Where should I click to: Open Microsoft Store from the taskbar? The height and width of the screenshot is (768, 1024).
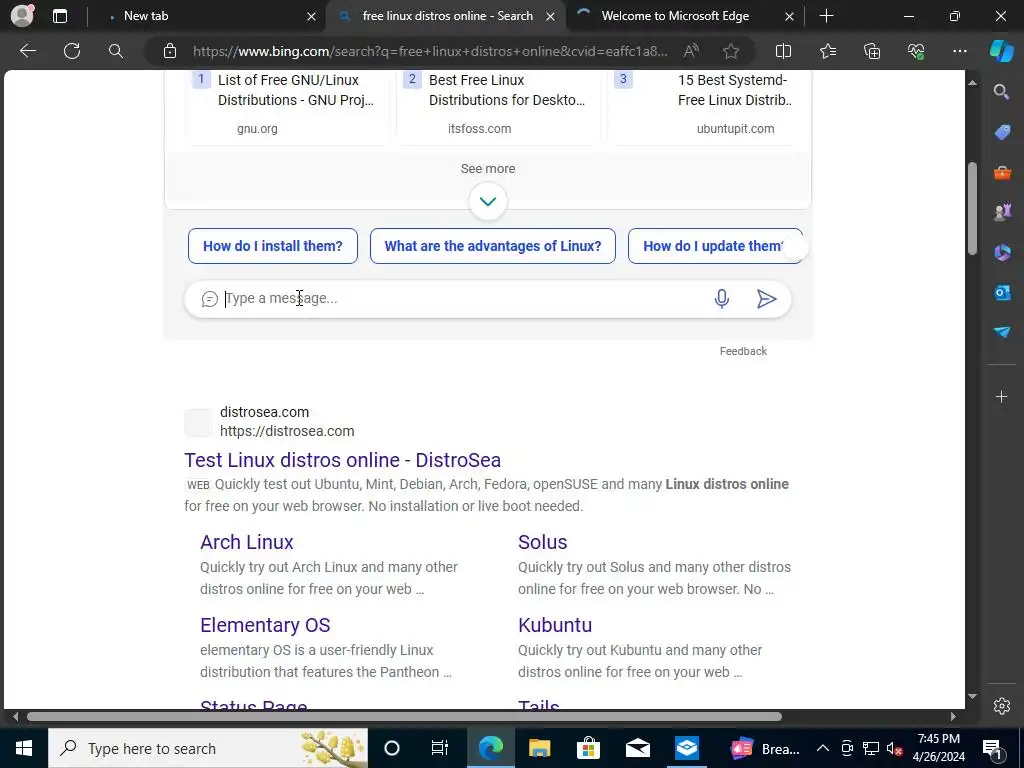pyautogui.click(x=588, y=748)
